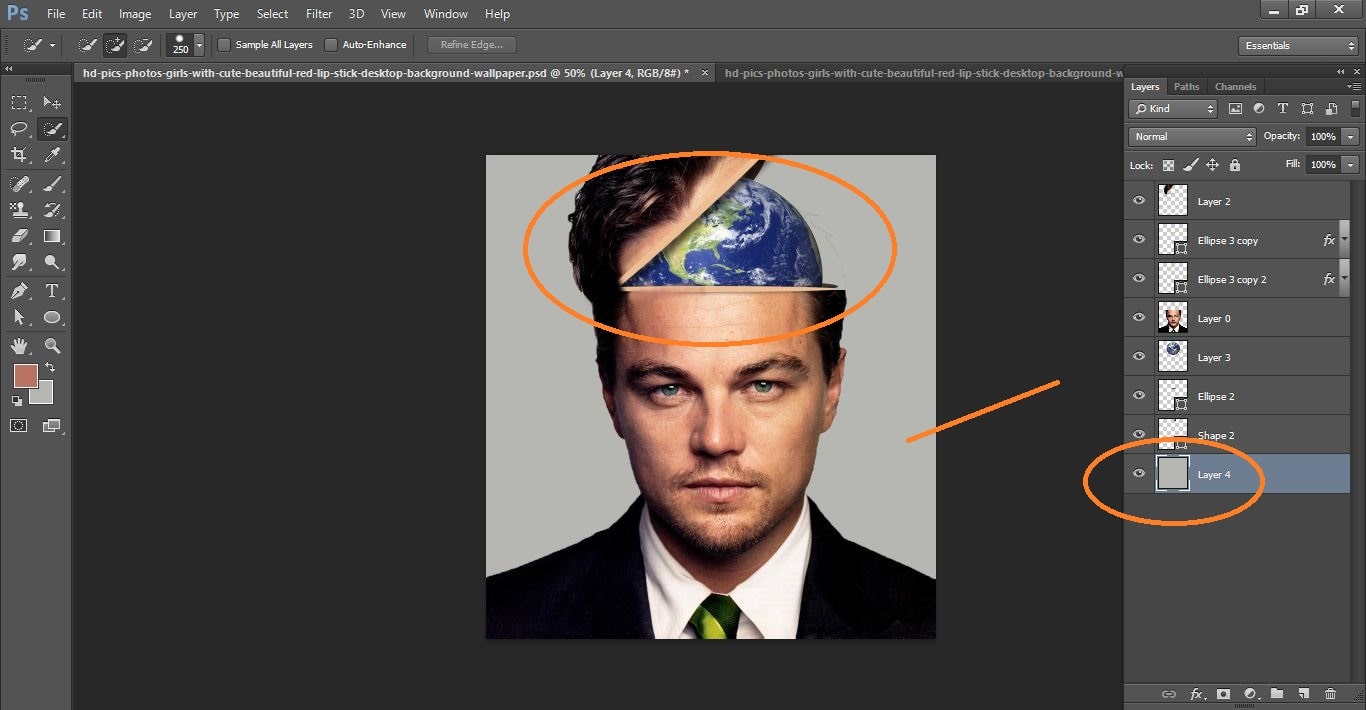Toggle visibility of Layer 0
The width and height of the screenshot is (1366, 710).
coord(1139,317)
